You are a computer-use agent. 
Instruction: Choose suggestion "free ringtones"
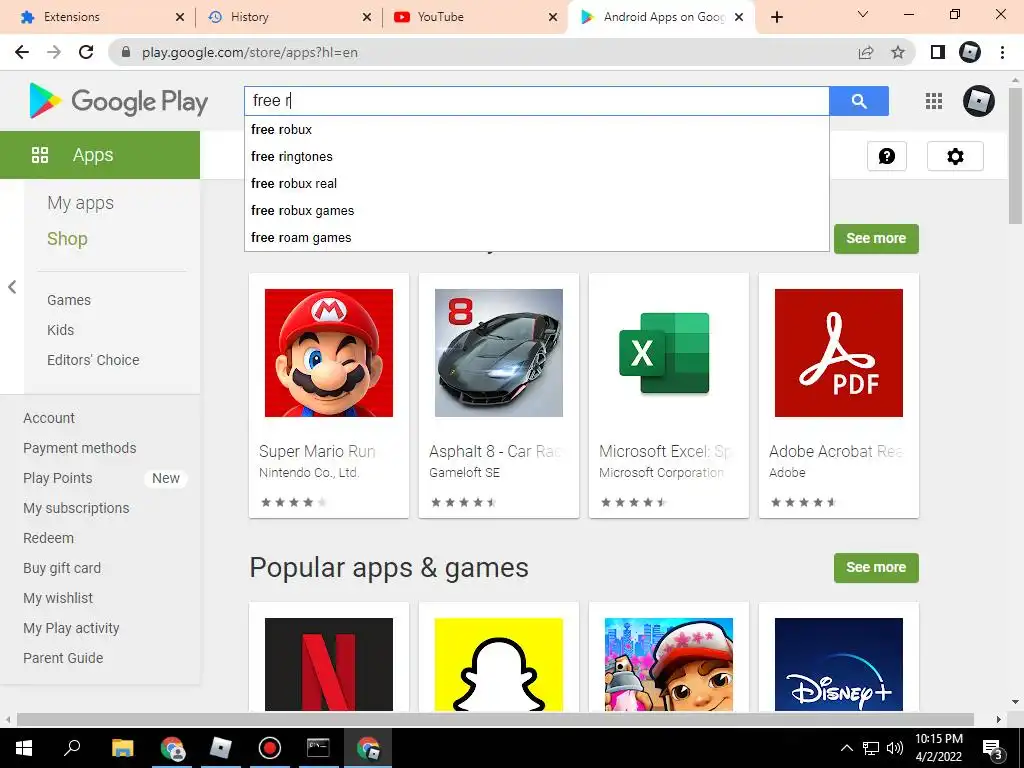(537, 157)
